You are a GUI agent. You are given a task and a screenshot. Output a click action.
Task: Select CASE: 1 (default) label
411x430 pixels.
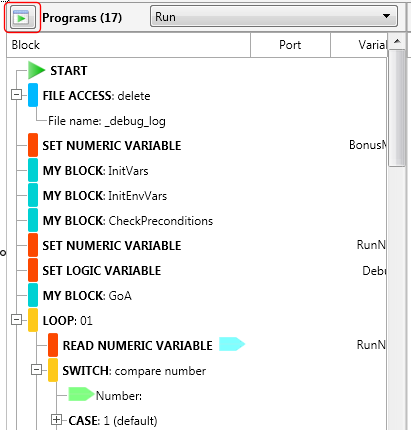[x=113, y=421]
